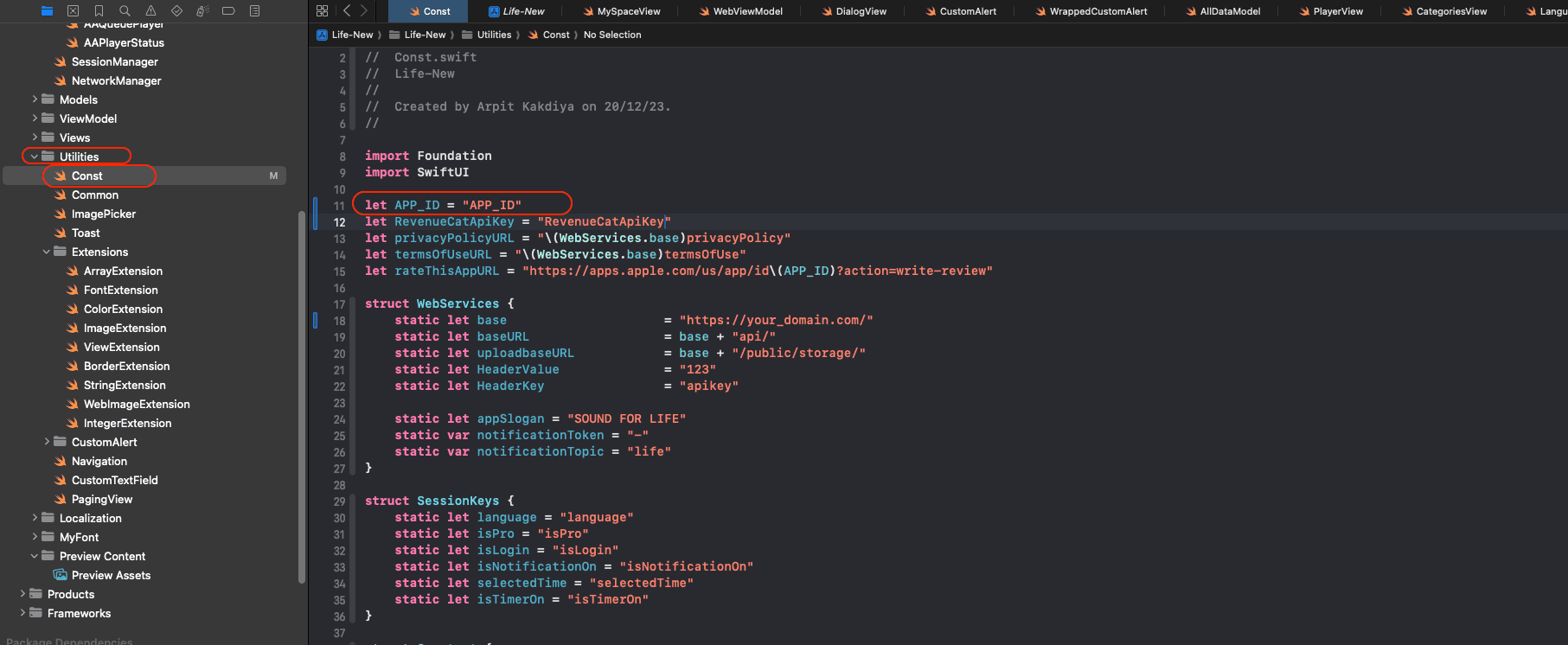Switch to the MySpaceView tab
Screen dimensions: 1568x645
(x=622, y=11)
